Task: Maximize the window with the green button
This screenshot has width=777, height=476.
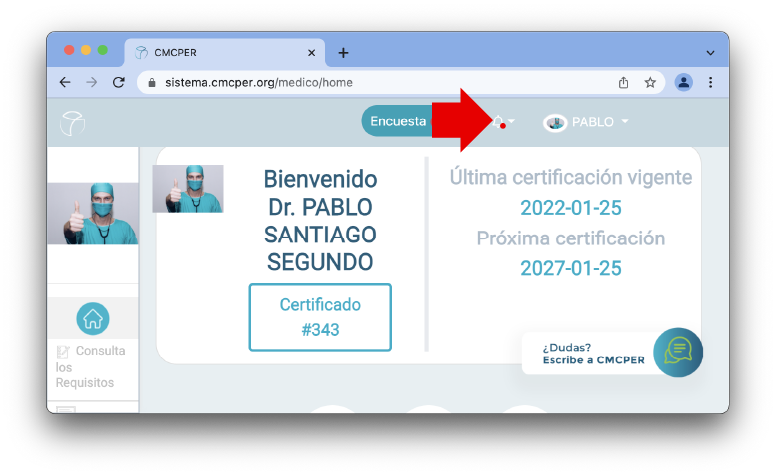Action: coord(103,50)
